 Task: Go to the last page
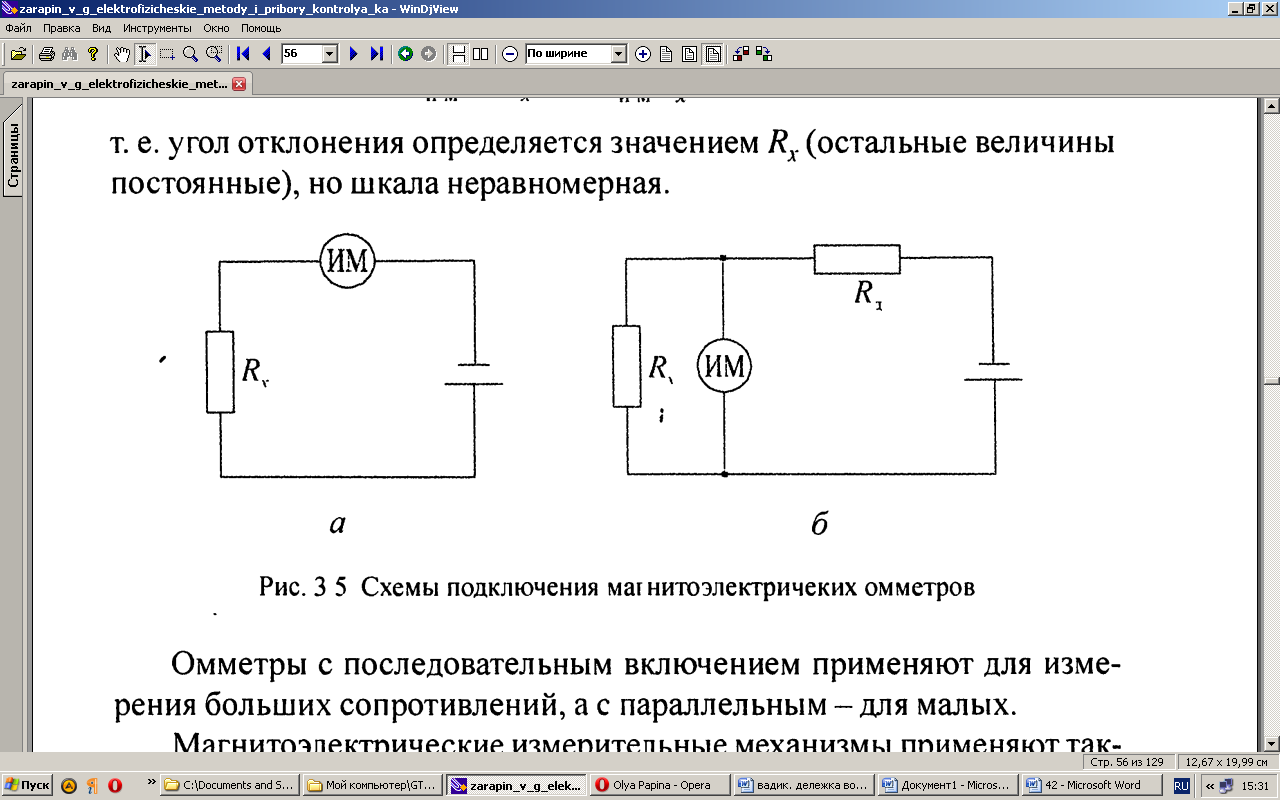[376, 54]
